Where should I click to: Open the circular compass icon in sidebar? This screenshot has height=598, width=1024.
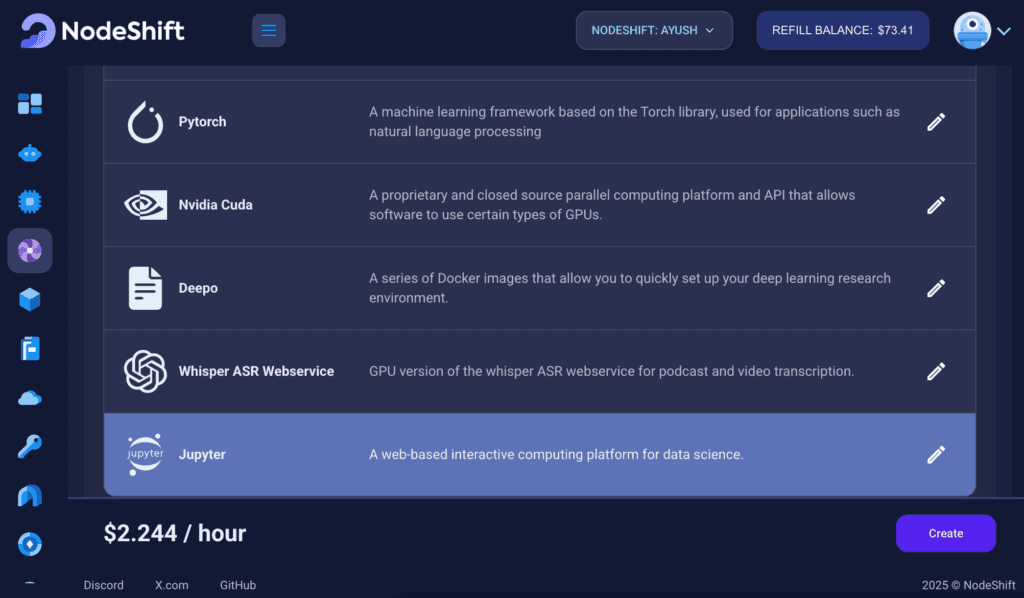click(x=30, y=544)
